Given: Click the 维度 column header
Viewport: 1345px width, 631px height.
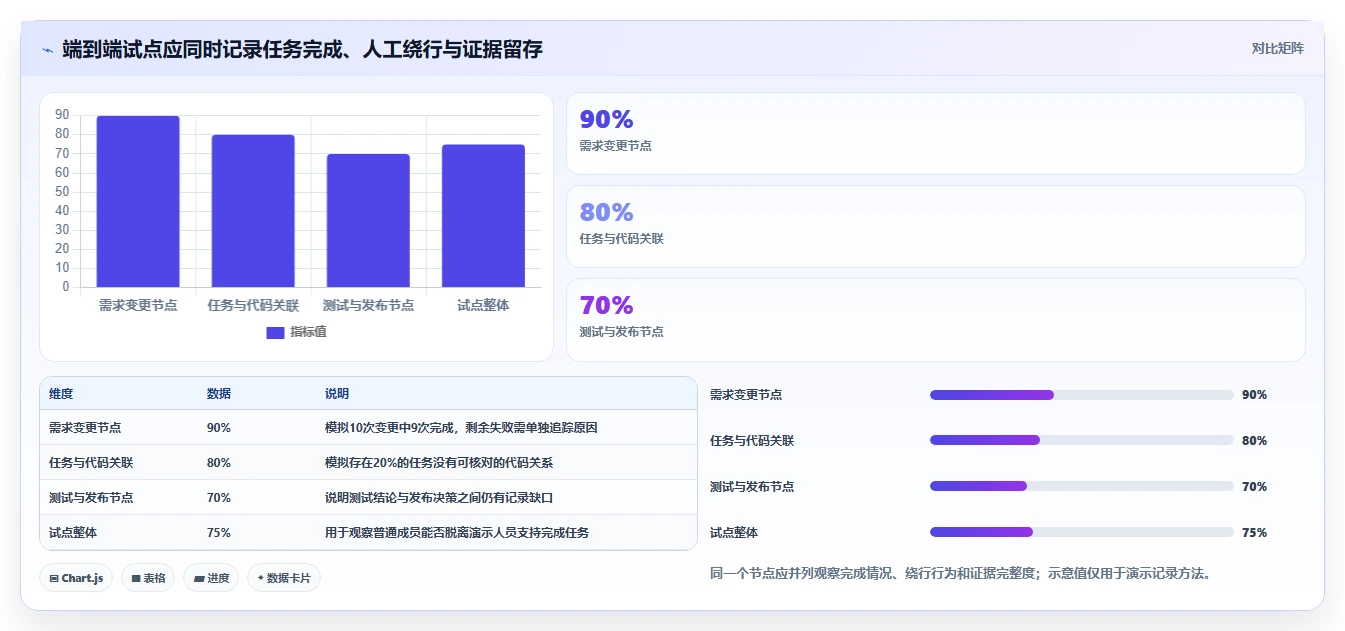Looking at the screenshot, I should click(x=61, y=394).
